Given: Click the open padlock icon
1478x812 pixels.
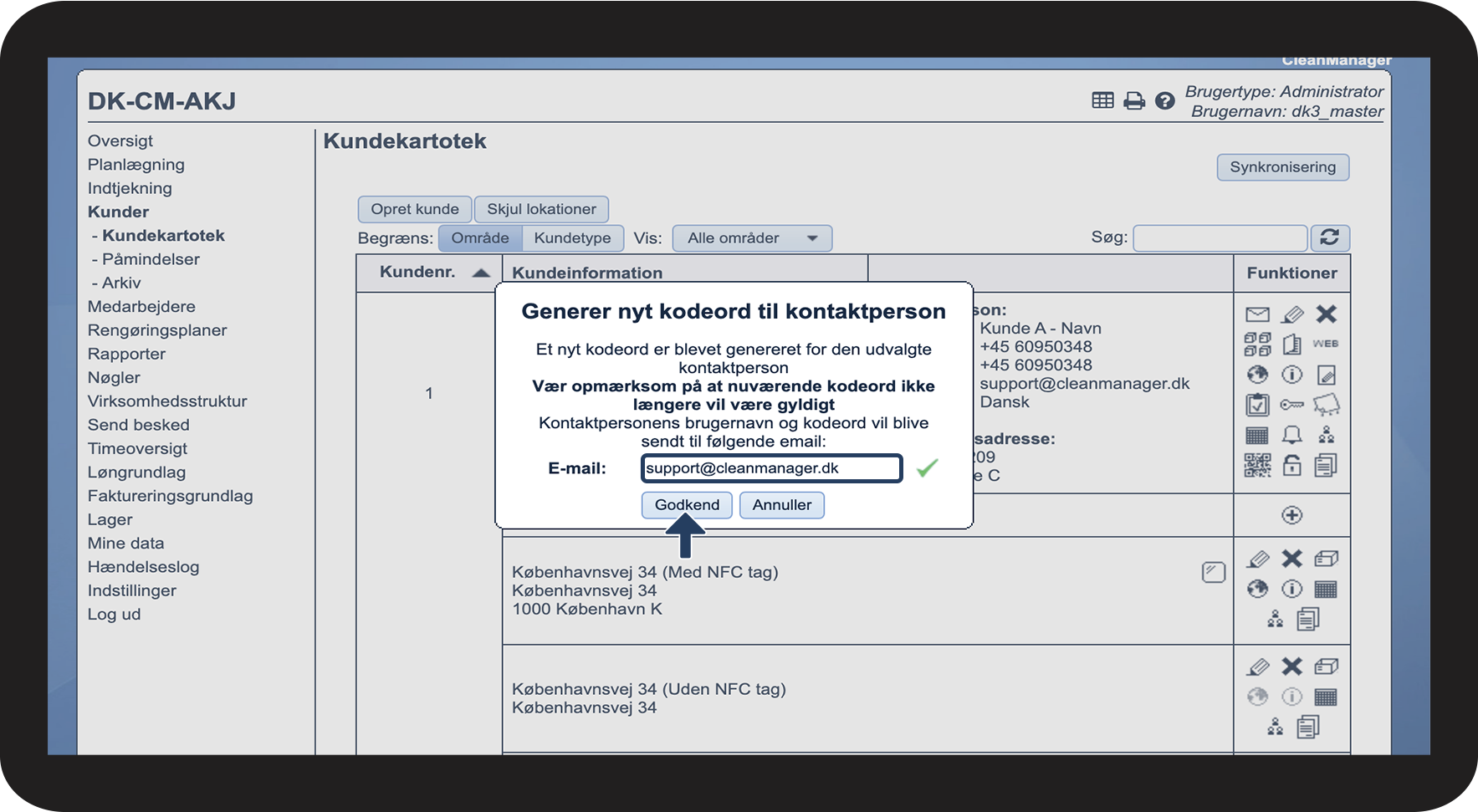Looking at the screenshot, I should click(x=1291, y=465).
